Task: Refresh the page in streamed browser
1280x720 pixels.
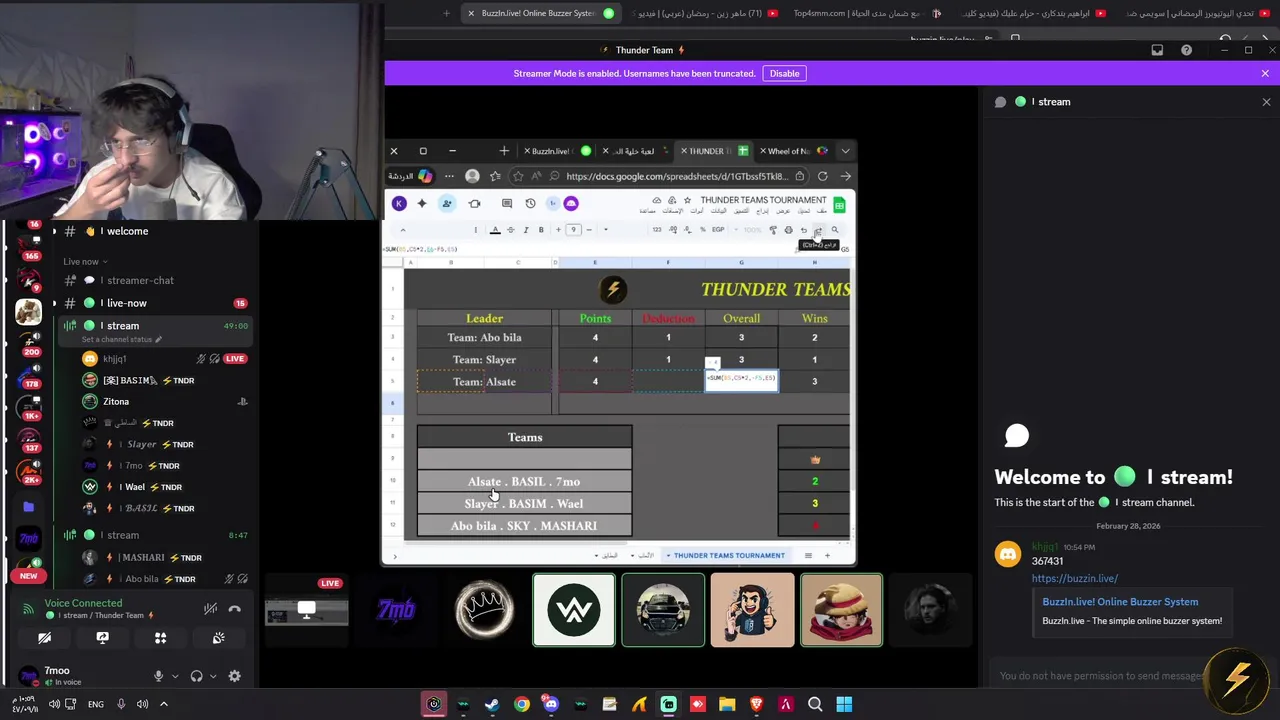Action: coord(822,176)
